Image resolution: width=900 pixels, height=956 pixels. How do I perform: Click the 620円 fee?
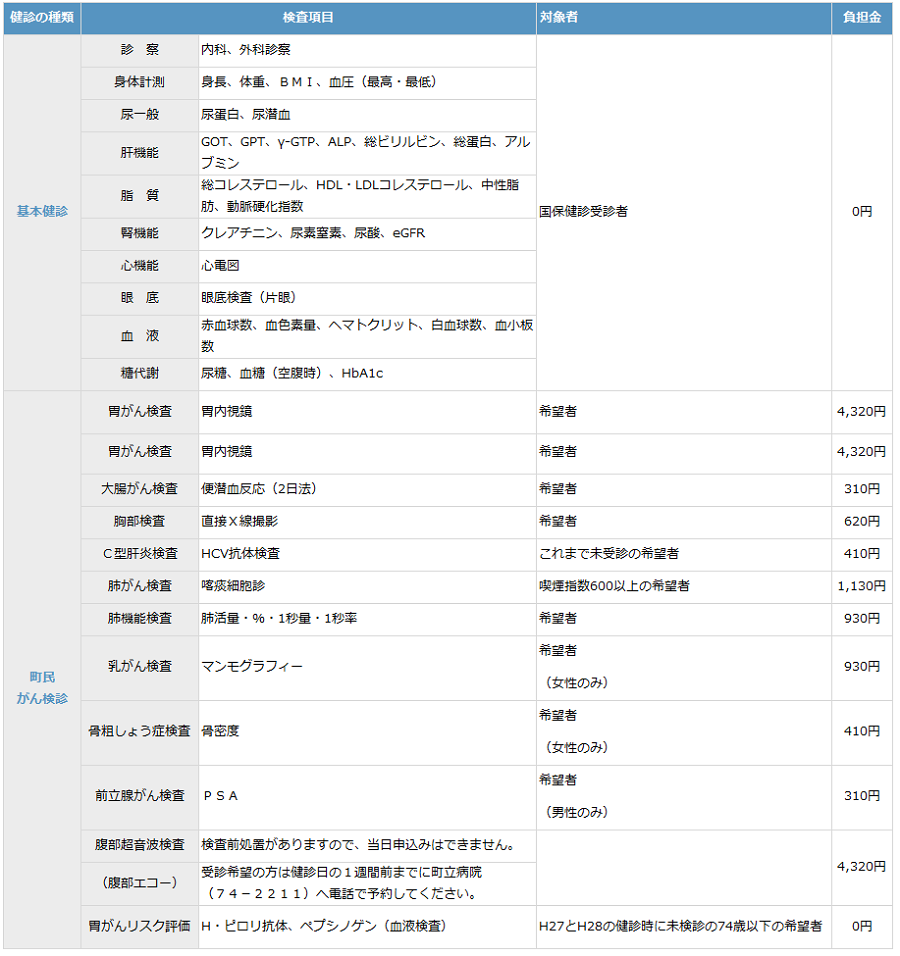click(x=862, y=523)
